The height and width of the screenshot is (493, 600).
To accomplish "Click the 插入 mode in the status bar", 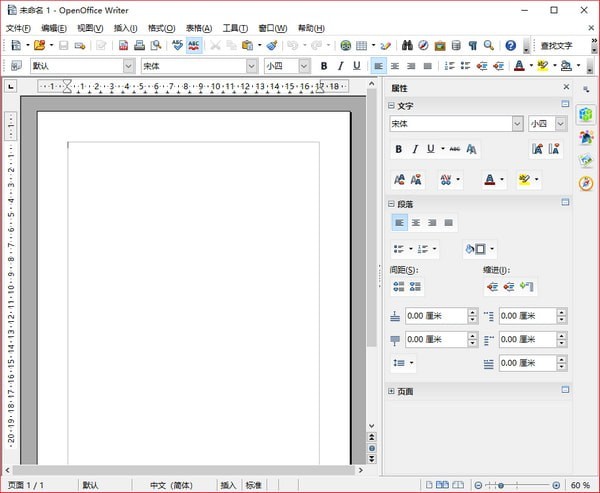I will coord(228,485).
